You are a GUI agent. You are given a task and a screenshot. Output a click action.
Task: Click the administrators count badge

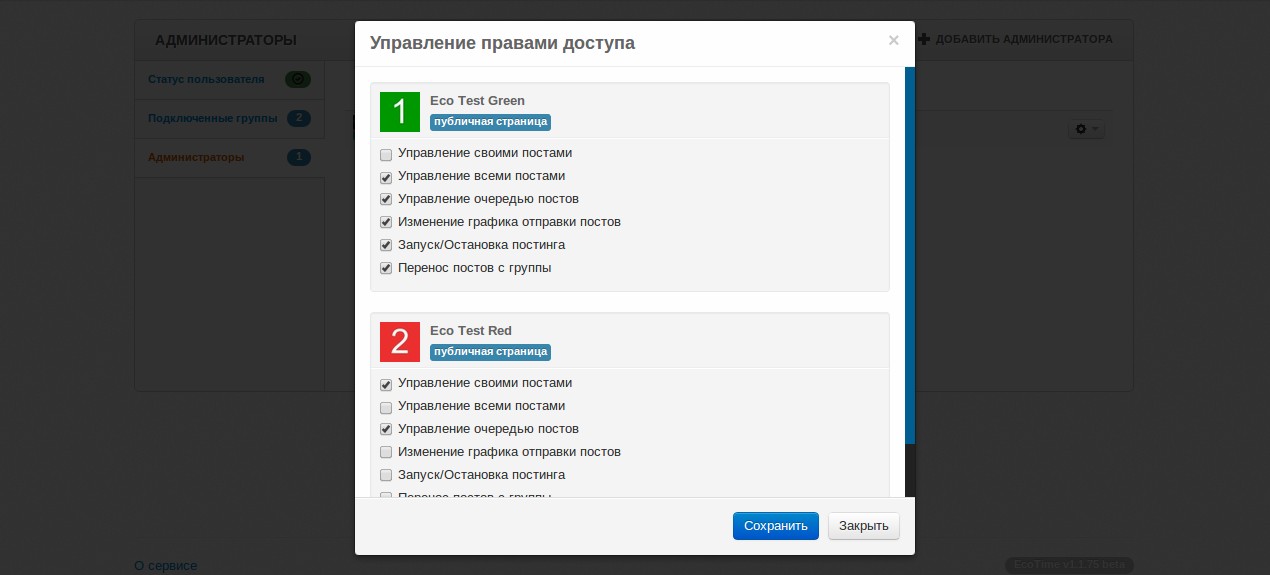click(x=298, y=157)
